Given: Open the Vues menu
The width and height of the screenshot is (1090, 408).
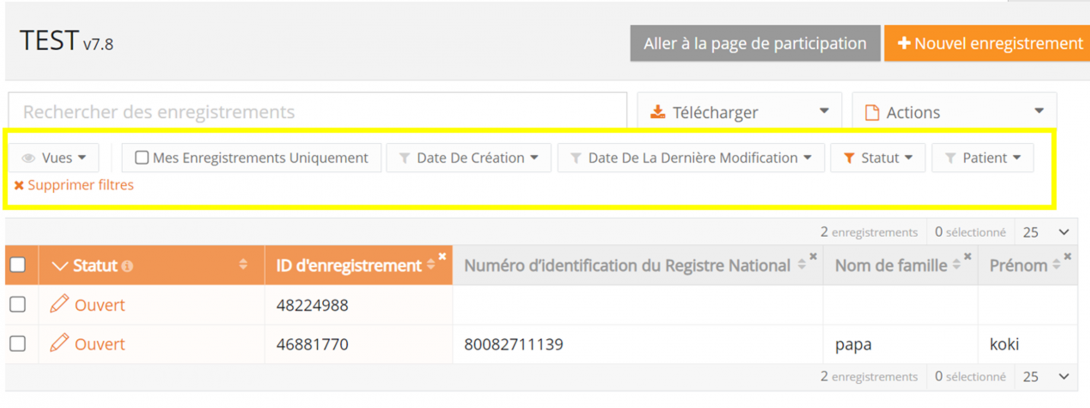Looking at the screenshot, I should (55, 158).
